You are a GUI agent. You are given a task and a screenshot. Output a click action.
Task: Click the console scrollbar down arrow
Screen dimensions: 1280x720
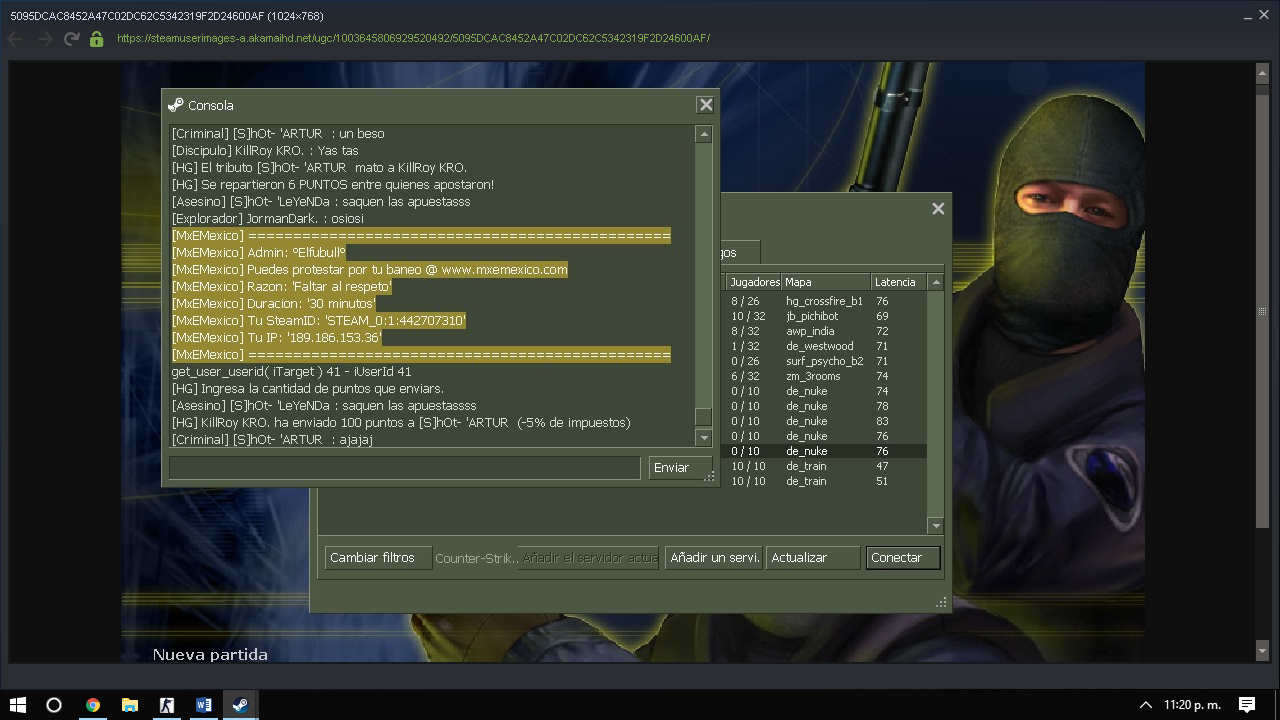(x=704, y=438)
